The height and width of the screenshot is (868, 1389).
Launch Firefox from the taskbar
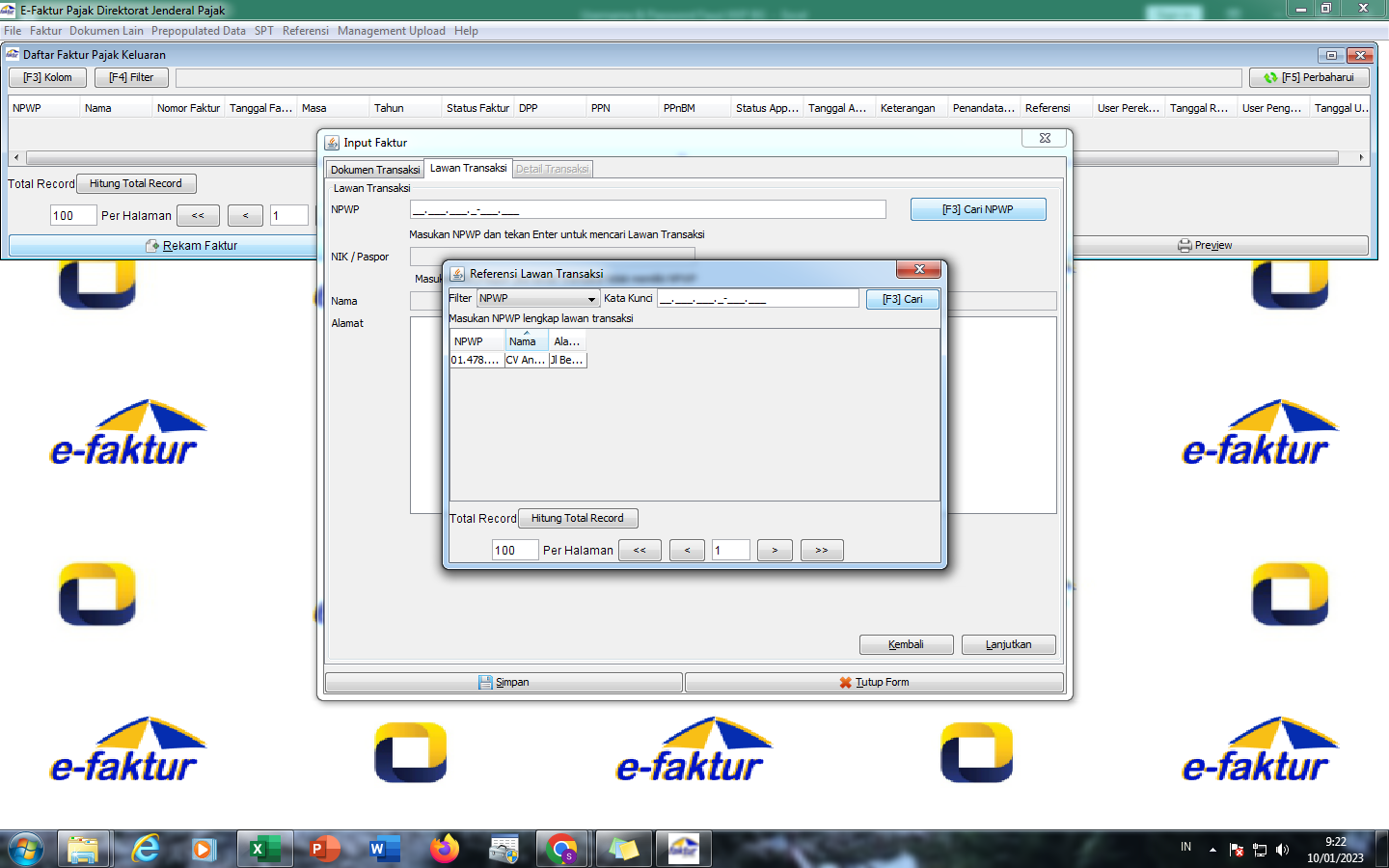[444, 849]
